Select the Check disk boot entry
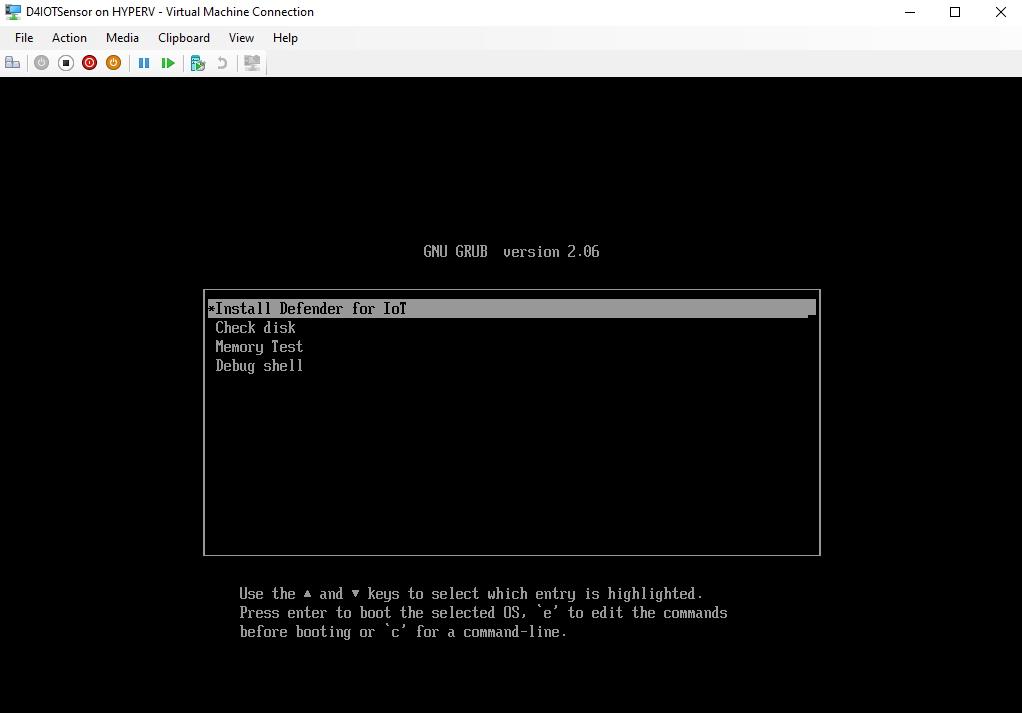The image size is (1022, 713). tap(256, 328)
